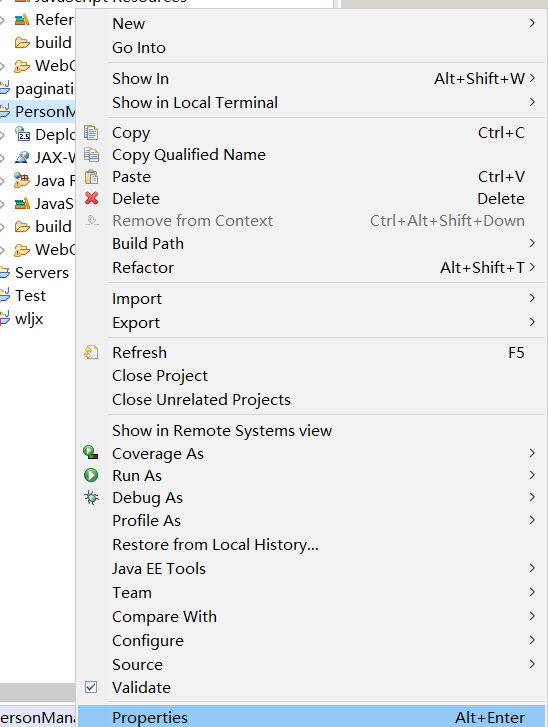Toggle the Validate checkbox
548x727 pixels.
[x=91, y=687]
